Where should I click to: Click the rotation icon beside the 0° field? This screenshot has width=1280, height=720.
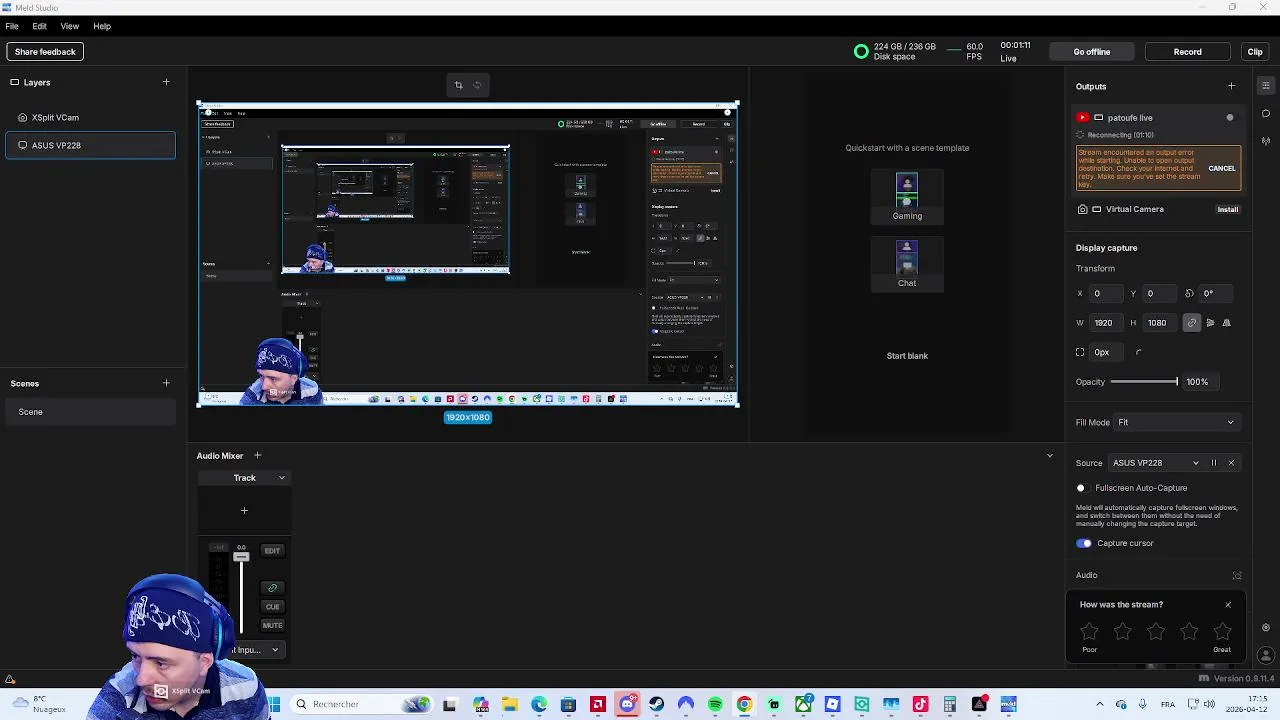pyautogui.click(x=1189, y=293)
